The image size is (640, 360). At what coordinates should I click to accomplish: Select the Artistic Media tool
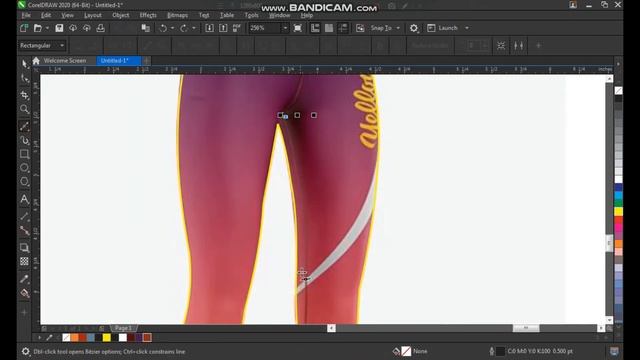pos(24,140)
